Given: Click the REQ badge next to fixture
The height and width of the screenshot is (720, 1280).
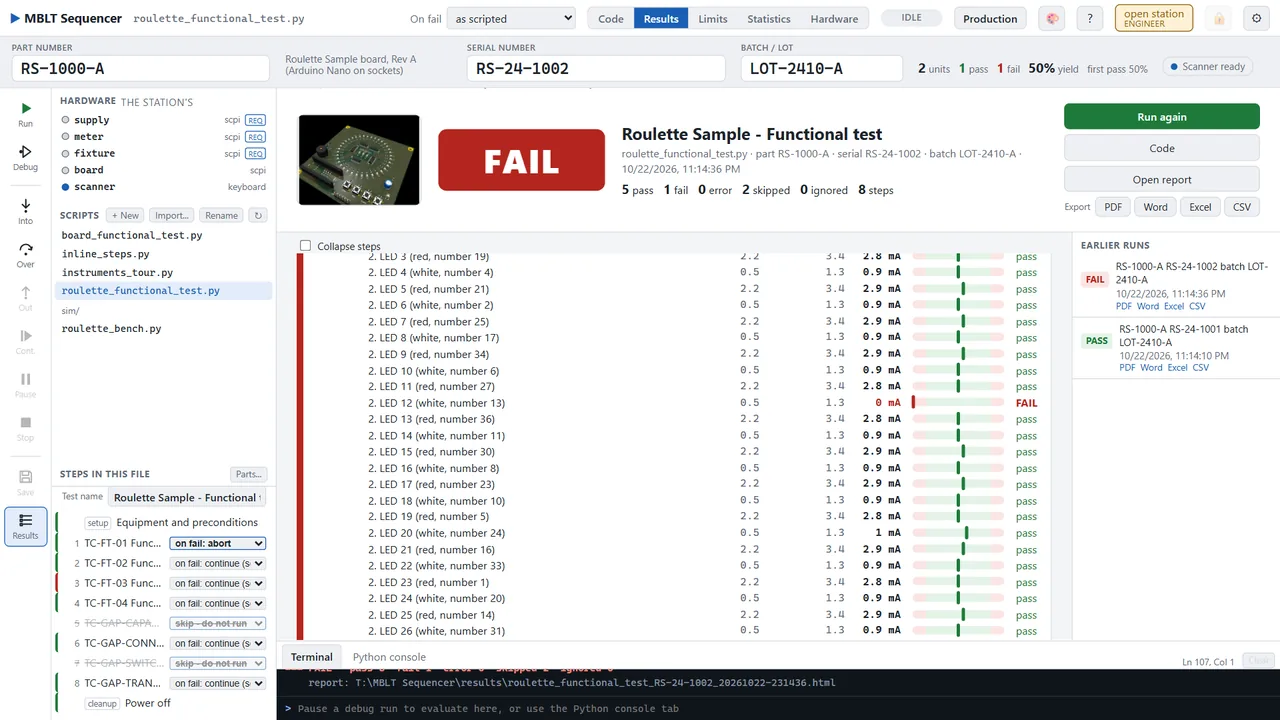Looking at the screenshot, I should point(255,154).
